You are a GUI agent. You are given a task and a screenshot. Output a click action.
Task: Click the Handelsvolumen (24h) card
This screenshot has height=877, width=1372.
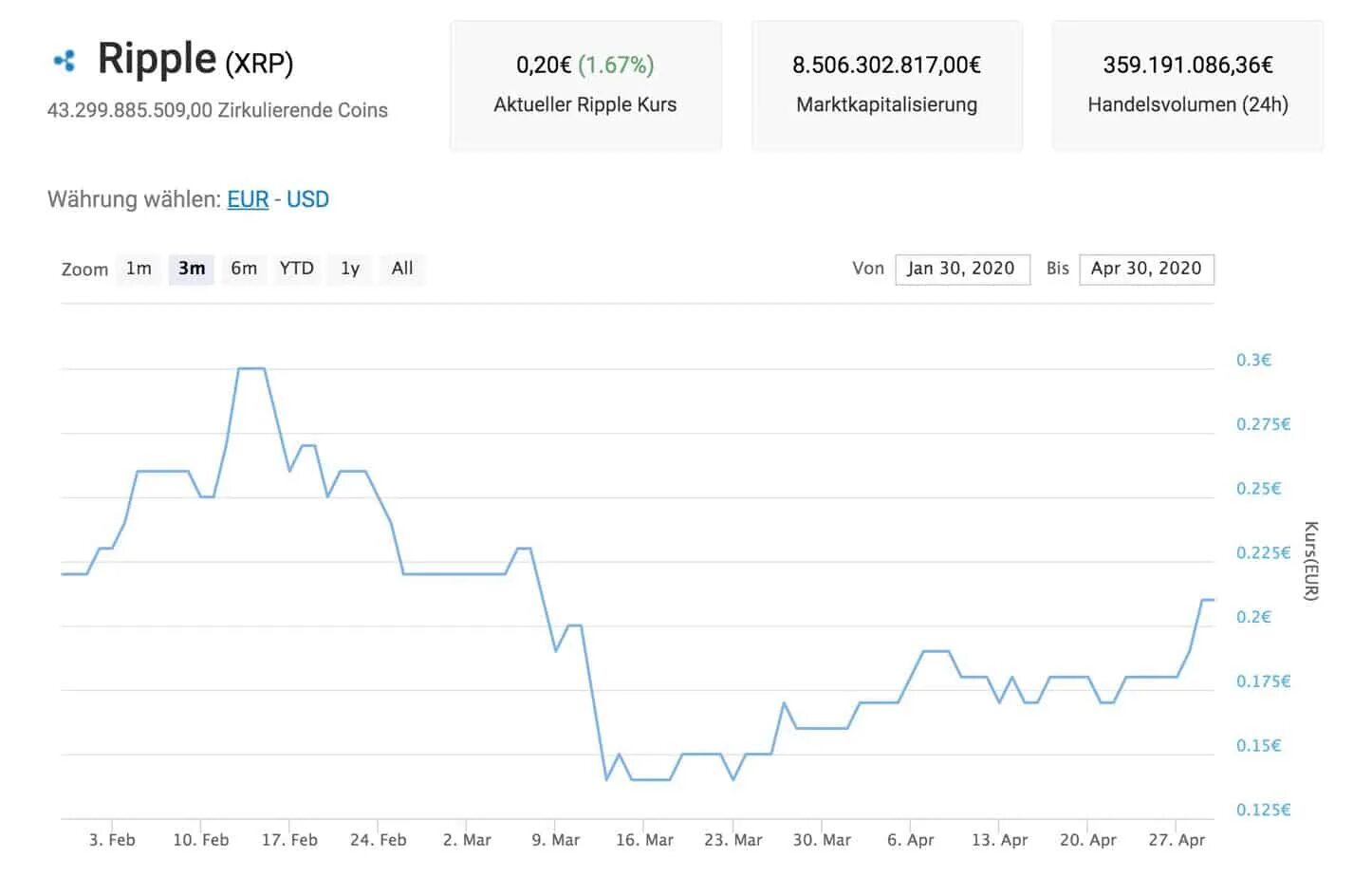pyautogui.click(x=1188, y=85)
